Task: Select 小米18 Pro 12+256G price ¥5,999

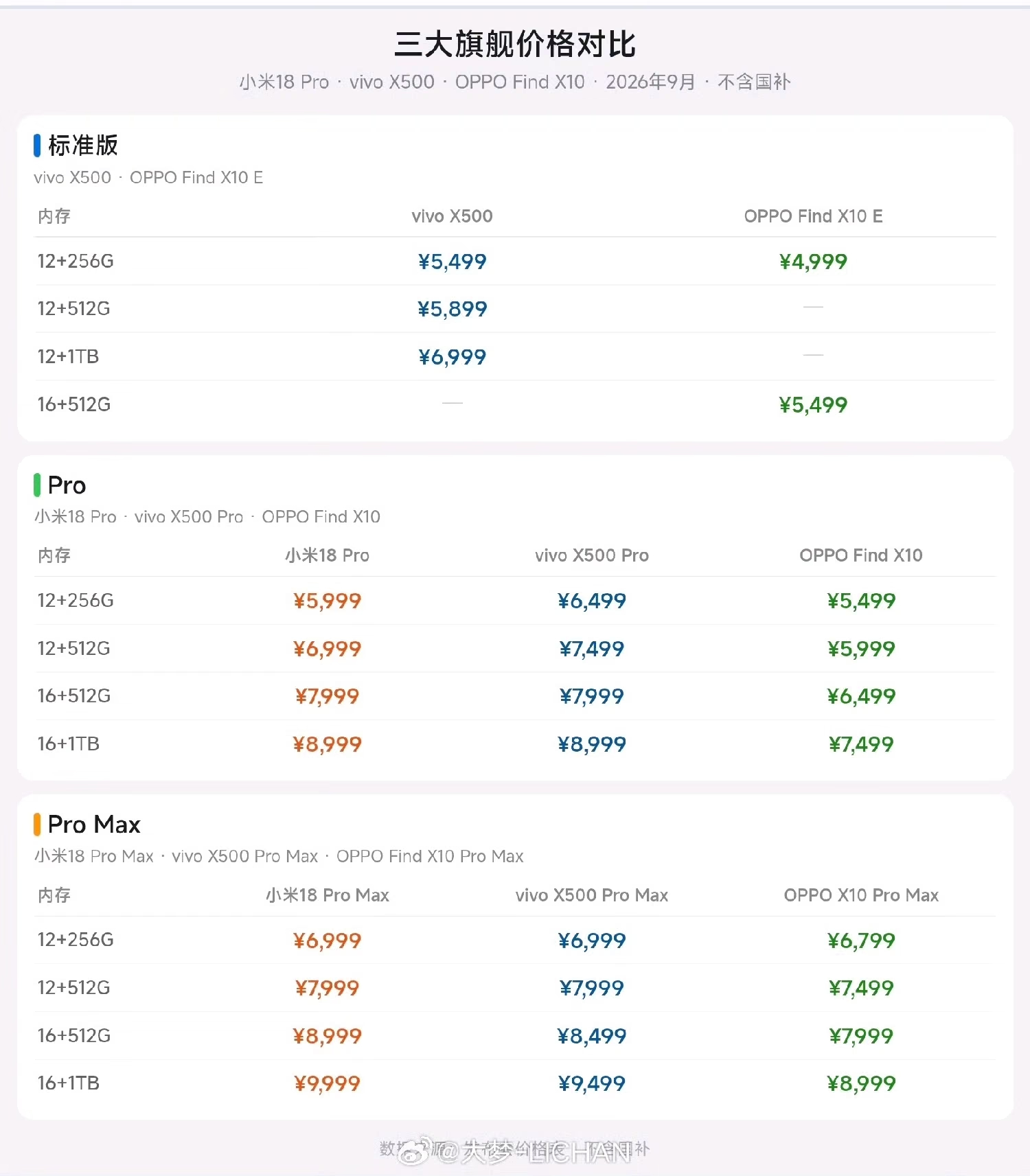Action: coord(328,601)
